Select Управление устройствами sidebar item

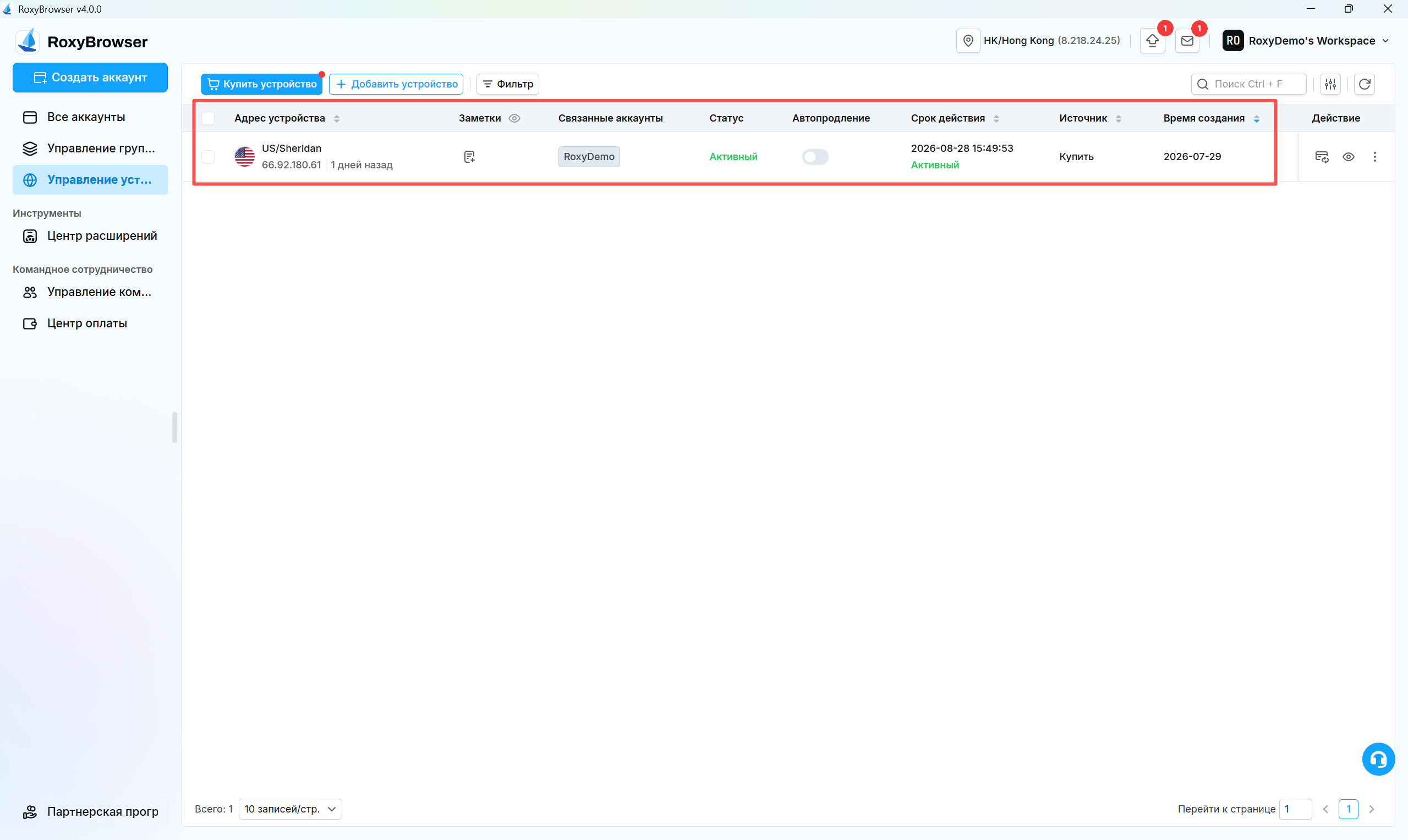pos(90,179)
